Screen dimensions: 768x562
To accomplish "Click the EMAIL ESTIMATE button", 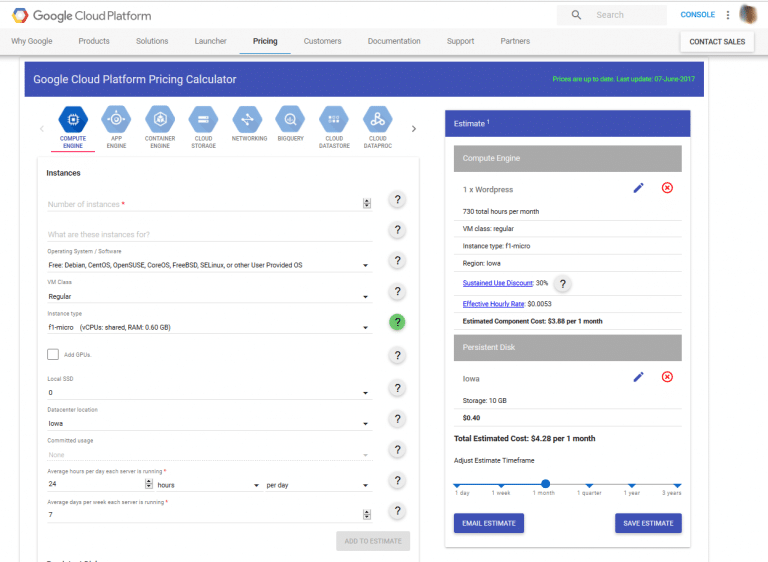I will point(489,523).
